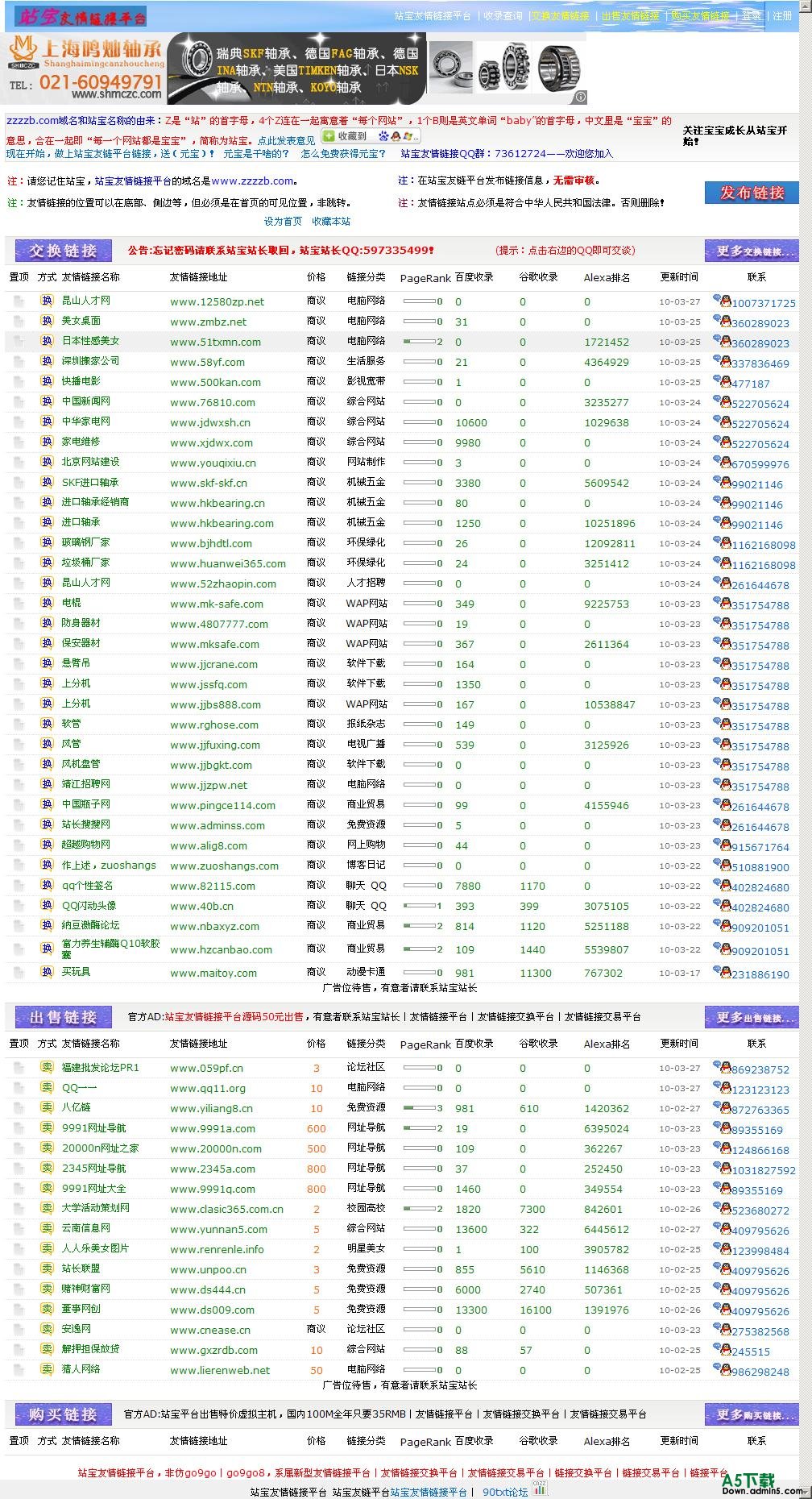Click the ad info icon on bearing banner
Image resolution: width=812 pixels, height=1499 pixels.
[x=579, y=97]
